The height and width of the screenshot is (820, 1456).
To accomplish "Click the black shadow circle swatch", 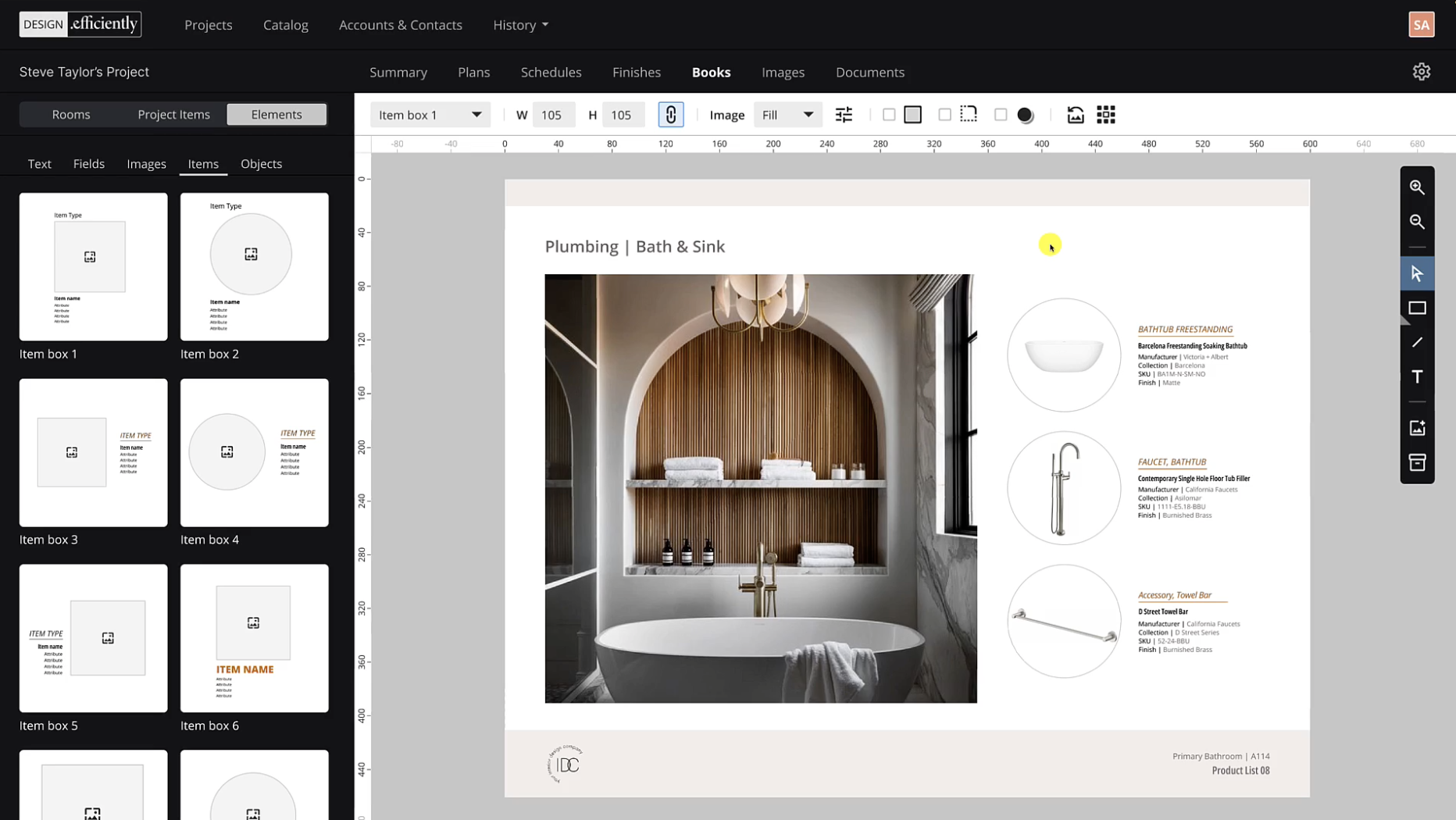I will point(1026,116).
